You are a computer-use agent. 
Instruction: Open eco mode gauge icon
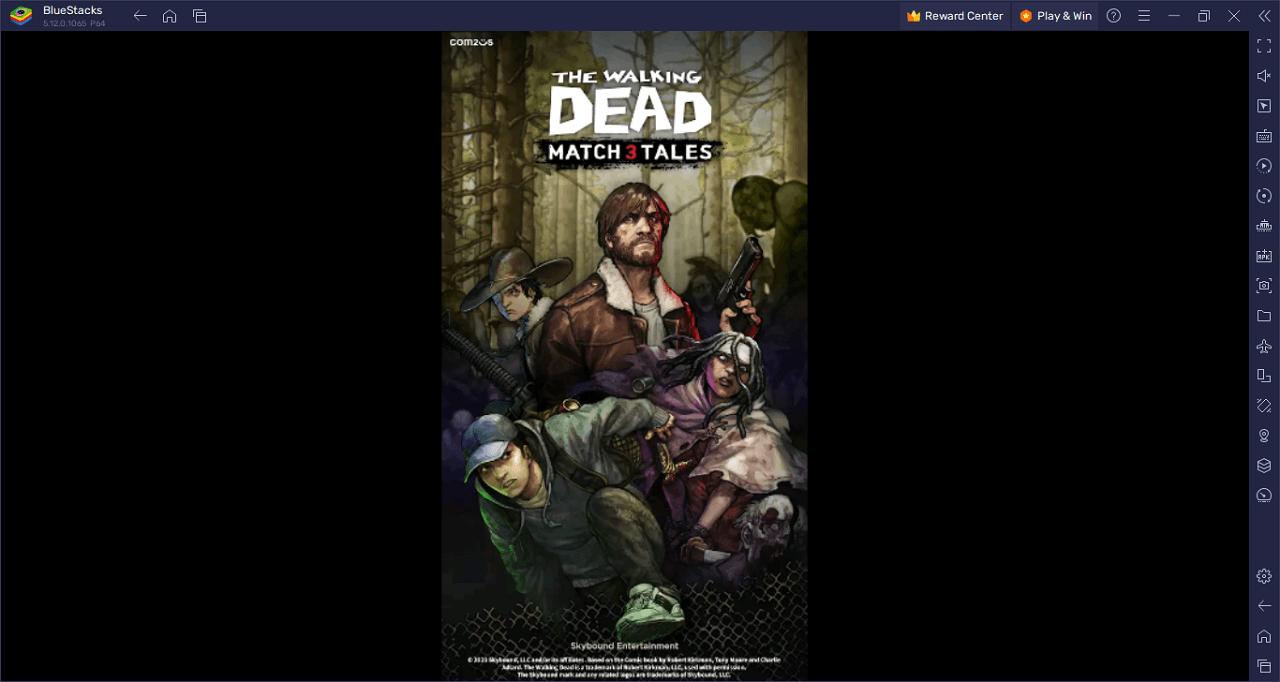(1264, 496)
